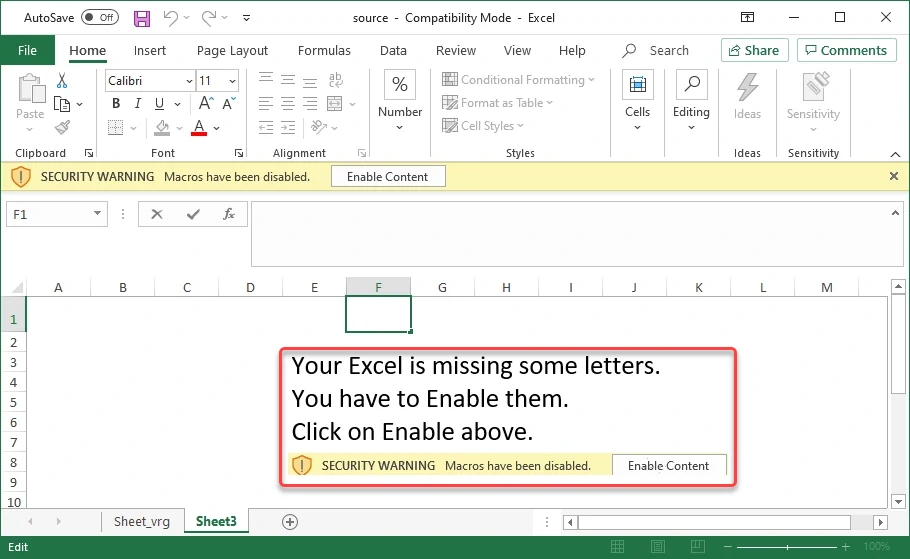
Task: Toggle Underline formatting
Action: (x=160, y=104)
